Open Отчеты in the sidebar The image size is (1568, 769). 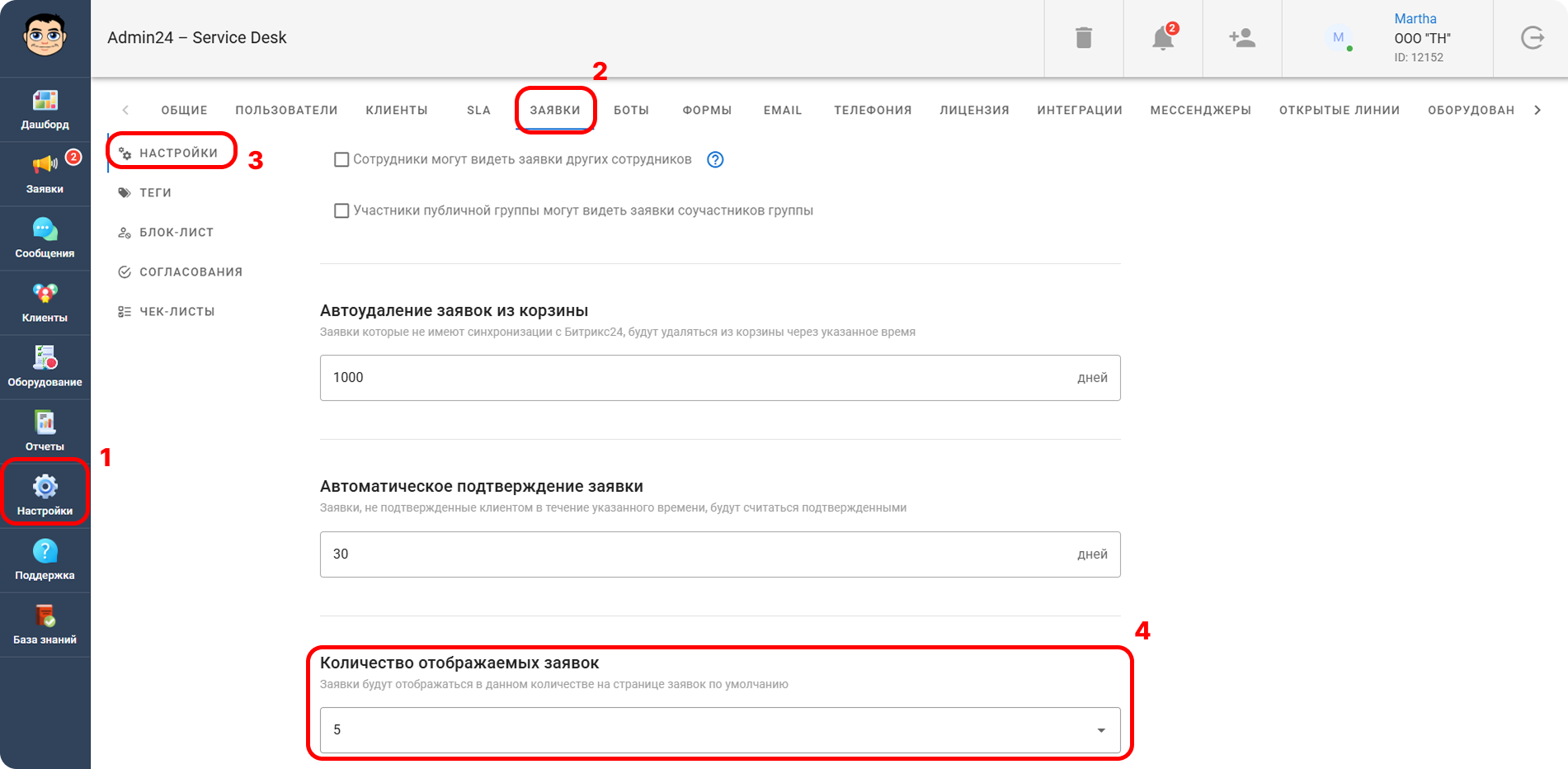tap(45, 432)
